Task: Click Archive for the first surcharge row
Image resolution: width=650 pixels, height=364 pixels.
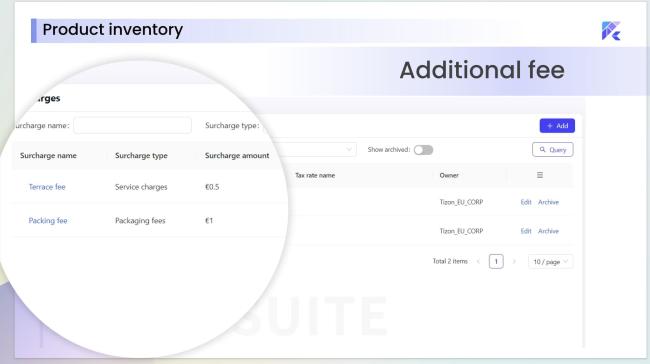Action: click(548, 202)
